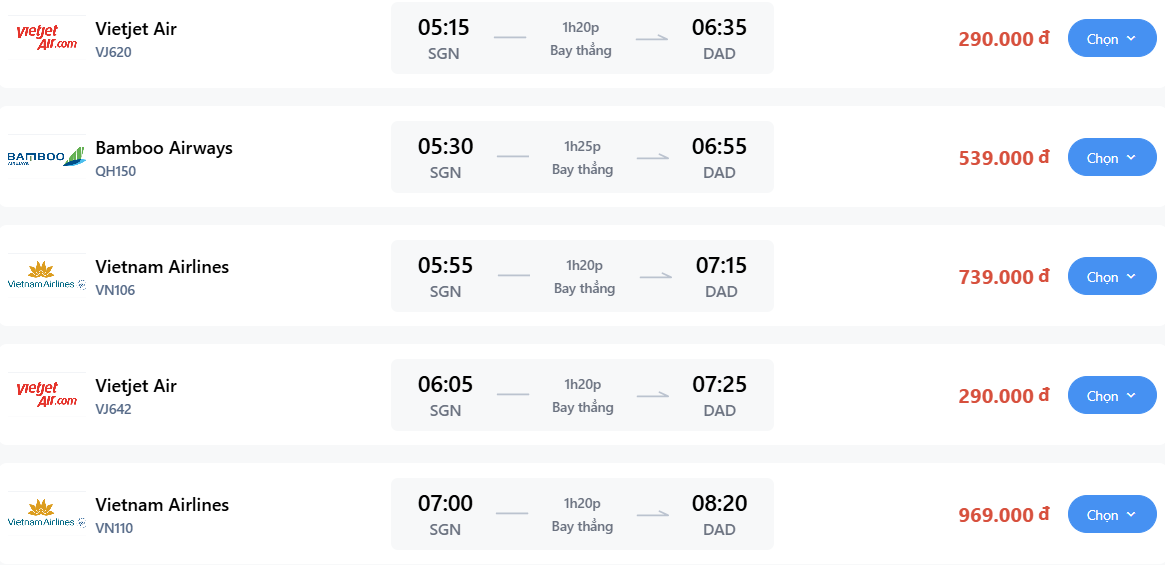Click the Vietnam Airlines name for flight VN106
Image resolution: width=1165 pixels, height=565 pixels.
click(162, 266)
